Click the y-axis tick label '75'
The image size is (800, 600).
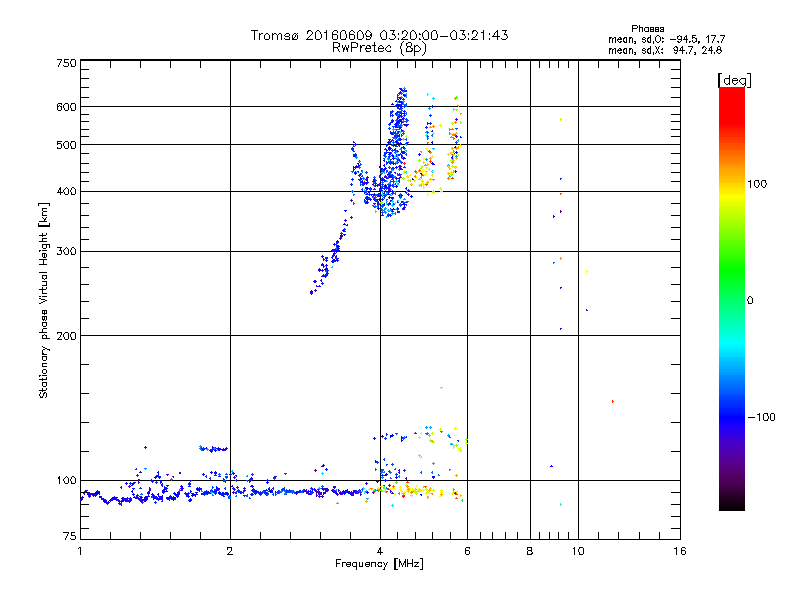tap(70, 536)
